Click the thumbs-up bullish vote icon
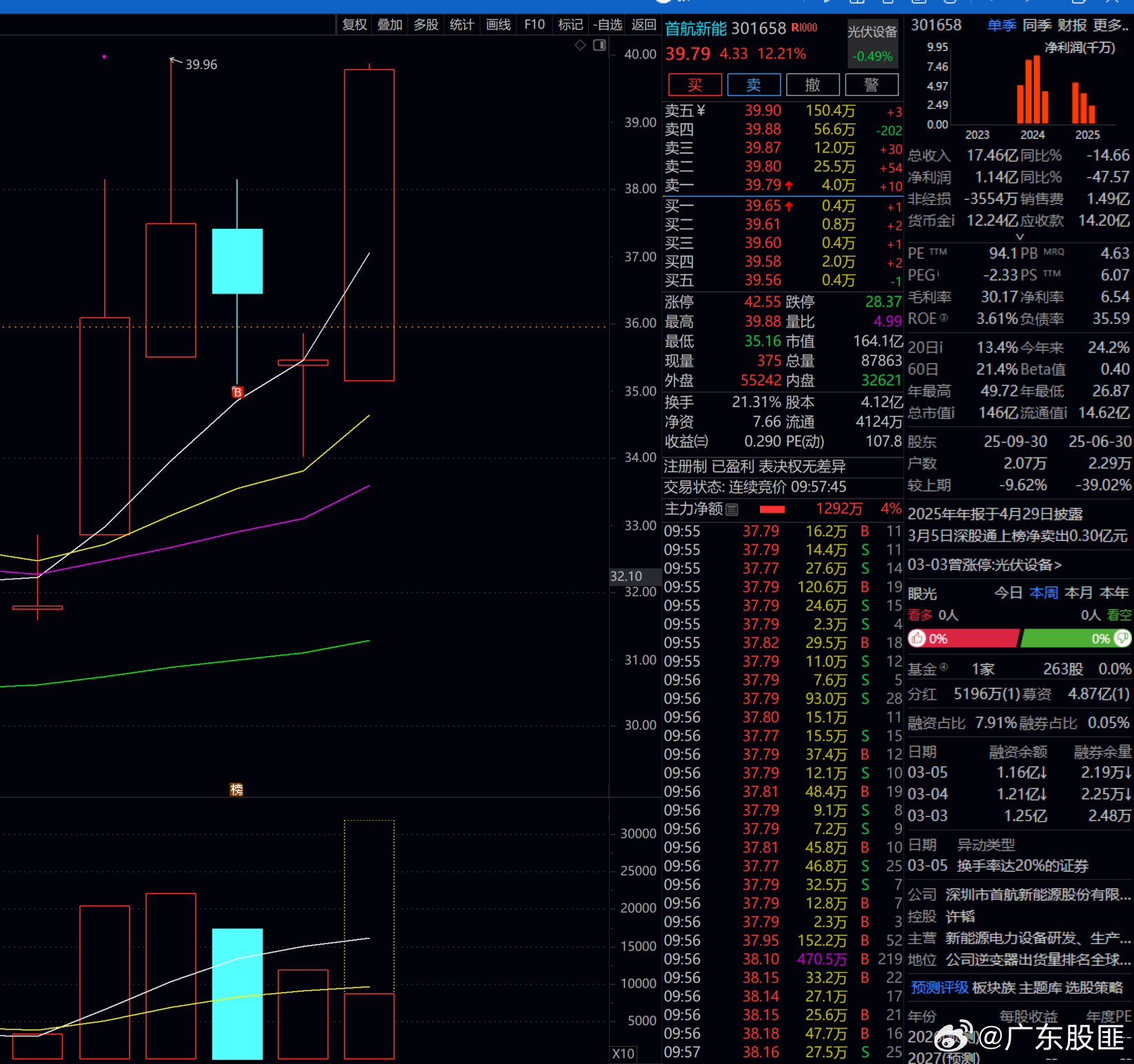 pos(917,639)
